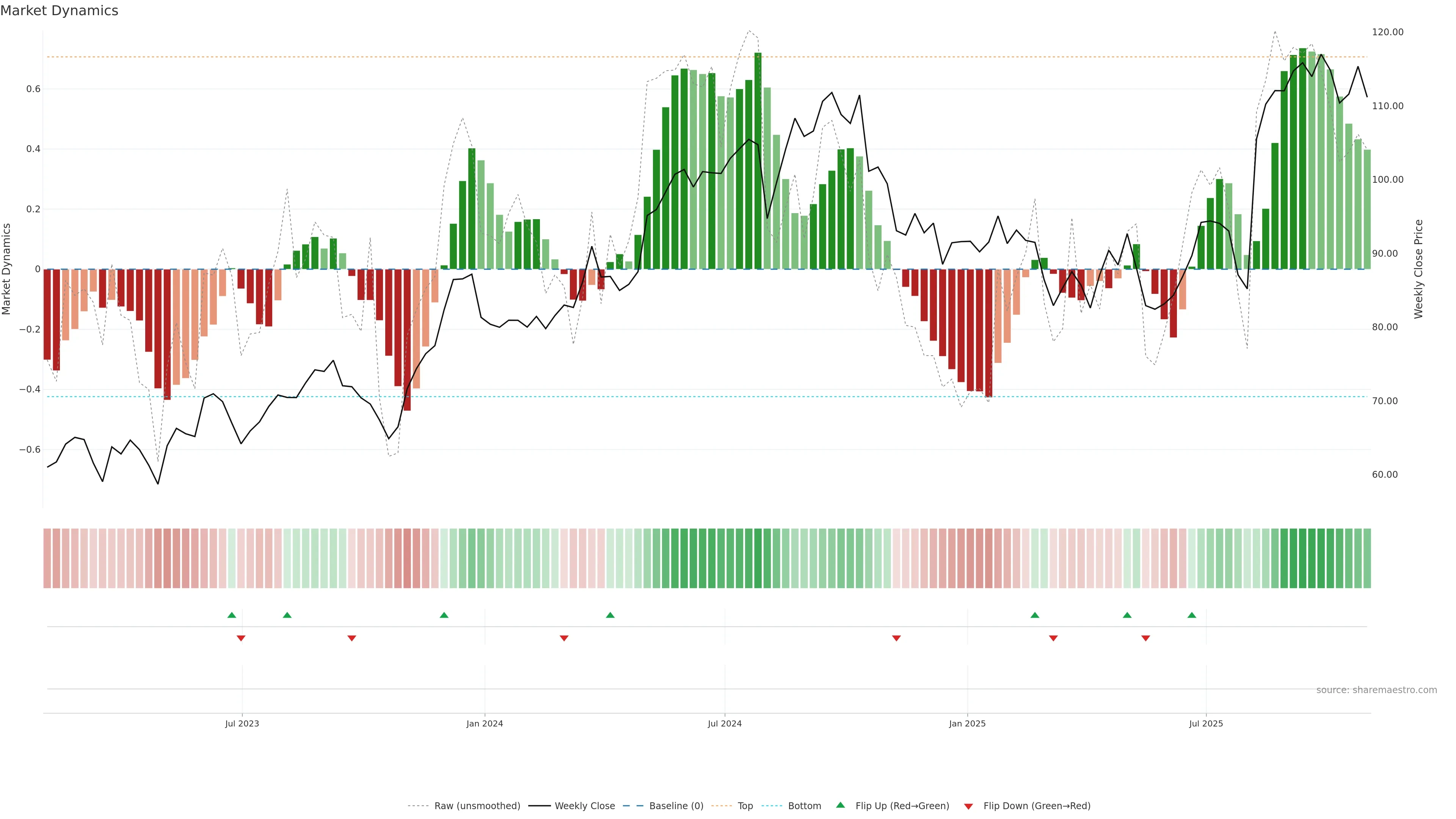
Task: Click the 120.00 right axis tick label
Action: coord(1388,32)
